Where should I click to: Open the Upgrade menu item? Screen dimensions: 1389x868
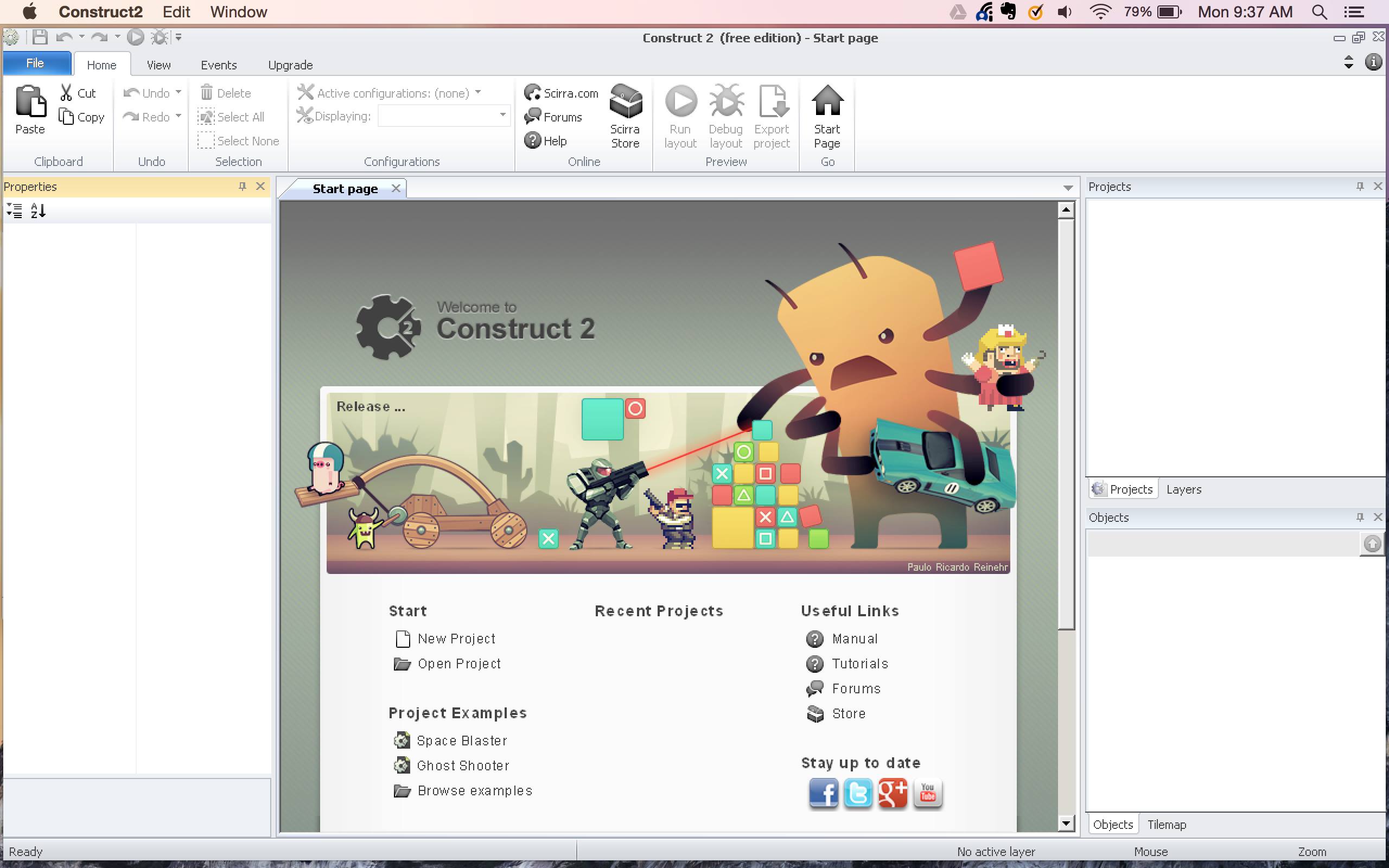pyautogui.click(x=290, y=64)
